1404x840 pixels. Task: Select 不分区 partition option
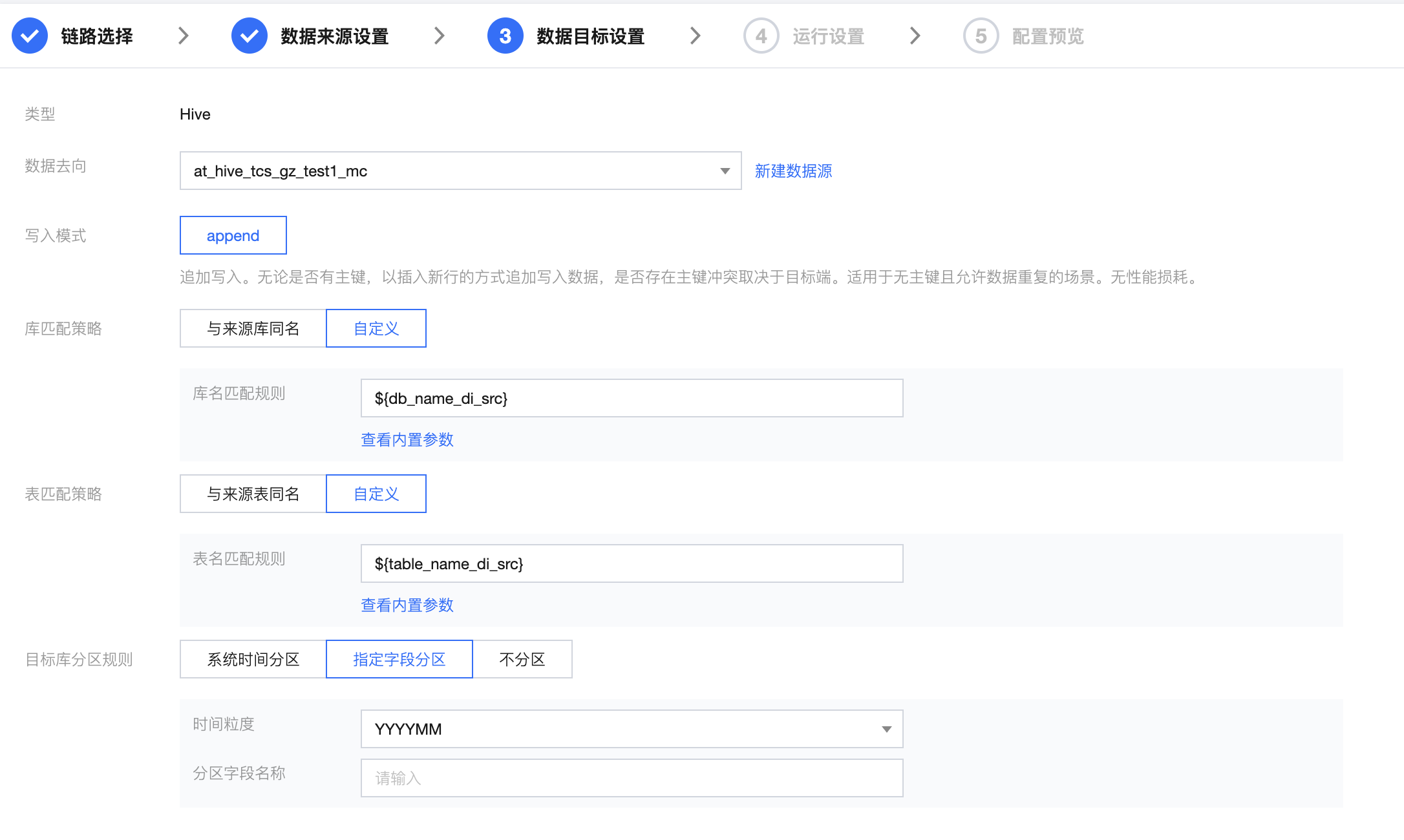tap(522, 660)
